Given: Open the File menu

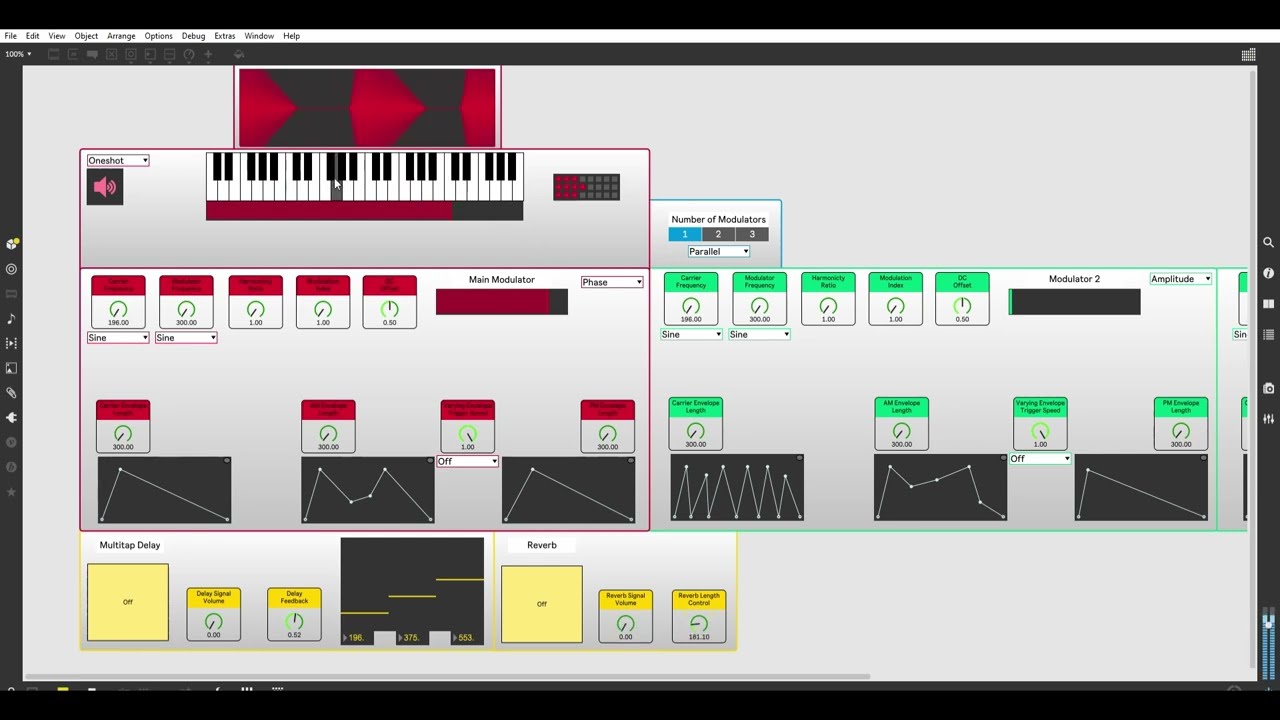Looking at the screenshot, I should [x=11, y=36].
